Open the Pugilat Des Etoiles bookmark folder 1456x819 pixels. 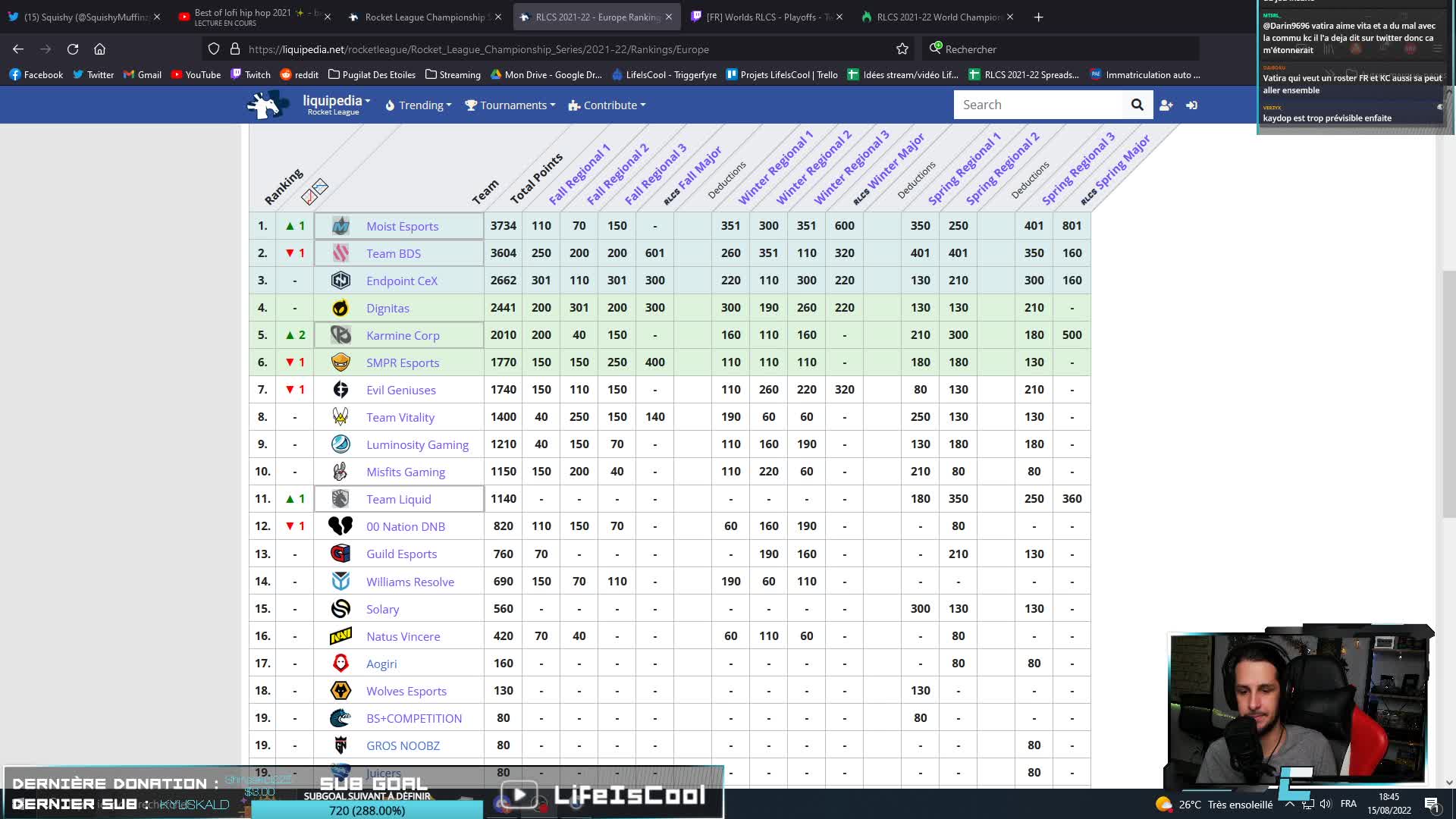tap(372, 74)
